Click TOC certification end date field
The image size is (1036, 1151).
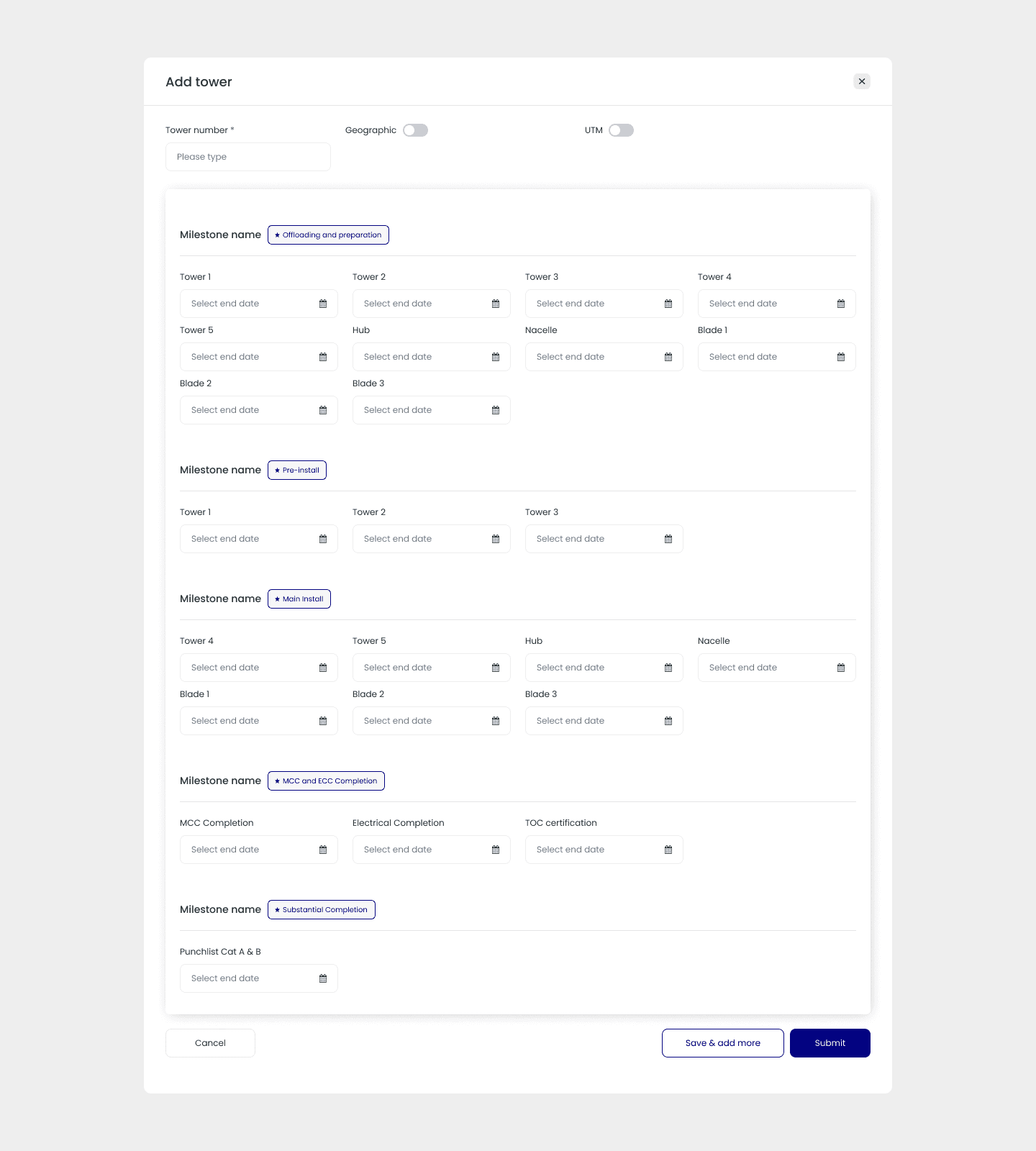click(604, 850)
